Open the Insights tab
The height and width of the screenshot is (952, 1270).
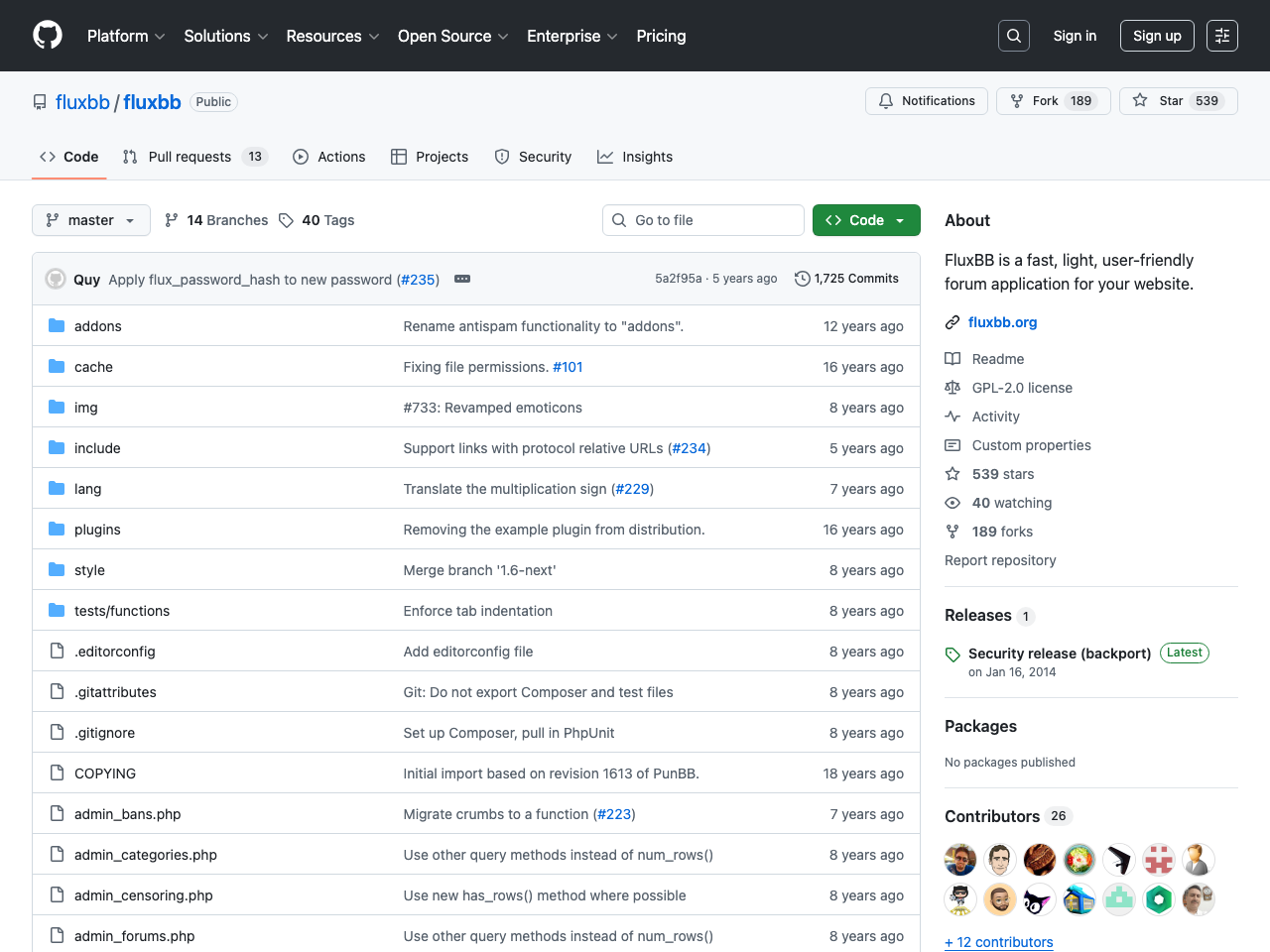click(x=635, y=157)
